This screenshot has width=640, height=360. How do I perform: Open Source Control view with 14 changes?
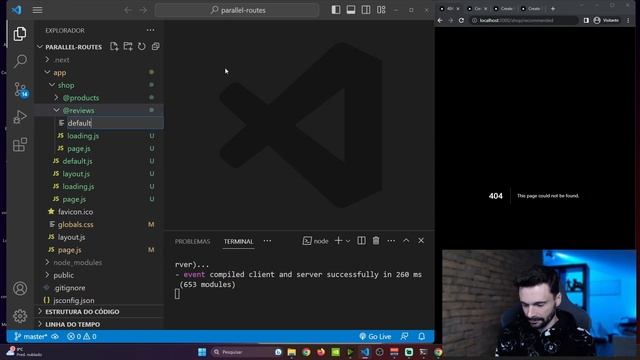[20, 89]
